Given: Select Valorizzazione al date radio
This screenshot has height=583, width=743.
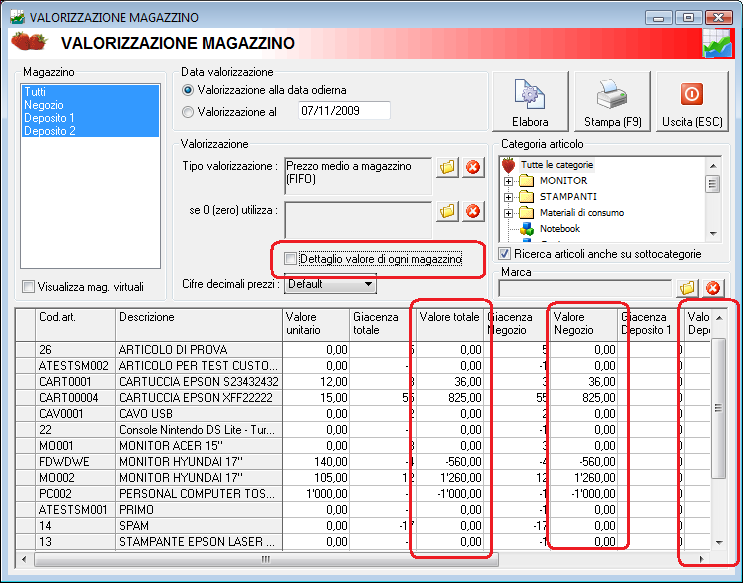Looking at the screenshot, I should [x=188, y=112].
